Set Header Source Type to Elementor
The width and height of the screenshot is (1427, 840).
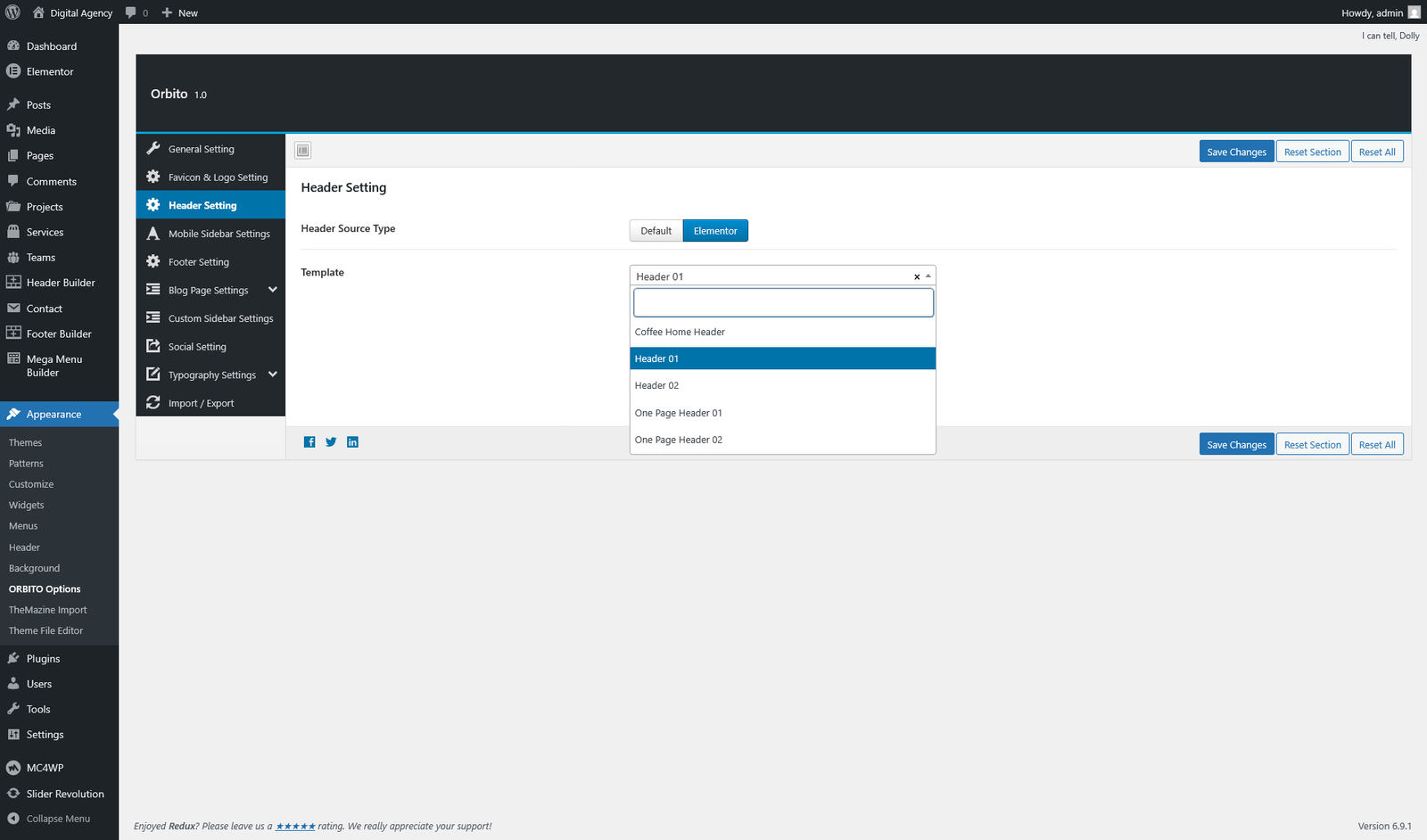point(715,231)
